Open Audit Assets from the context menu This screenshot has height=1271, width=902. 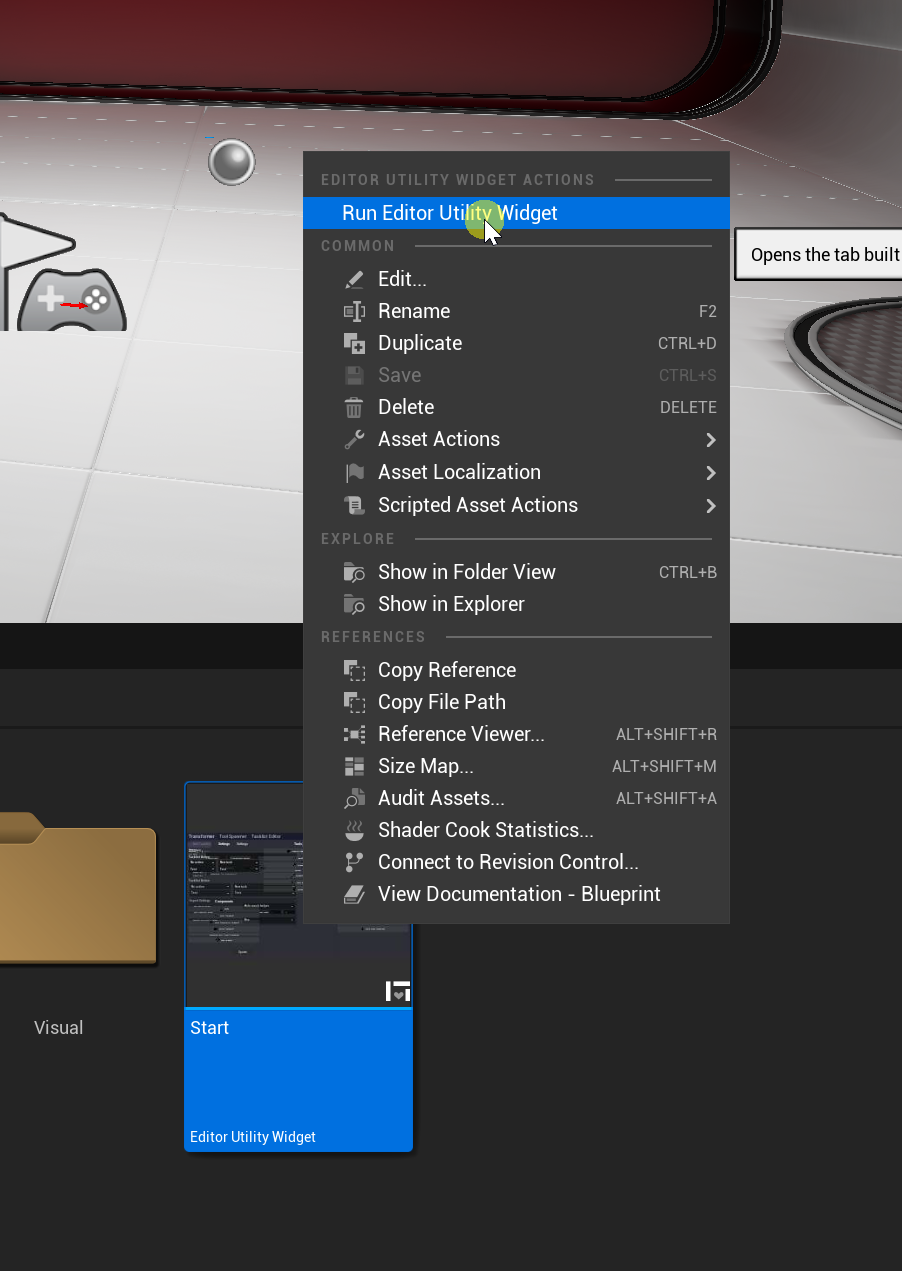click(440, 798)
